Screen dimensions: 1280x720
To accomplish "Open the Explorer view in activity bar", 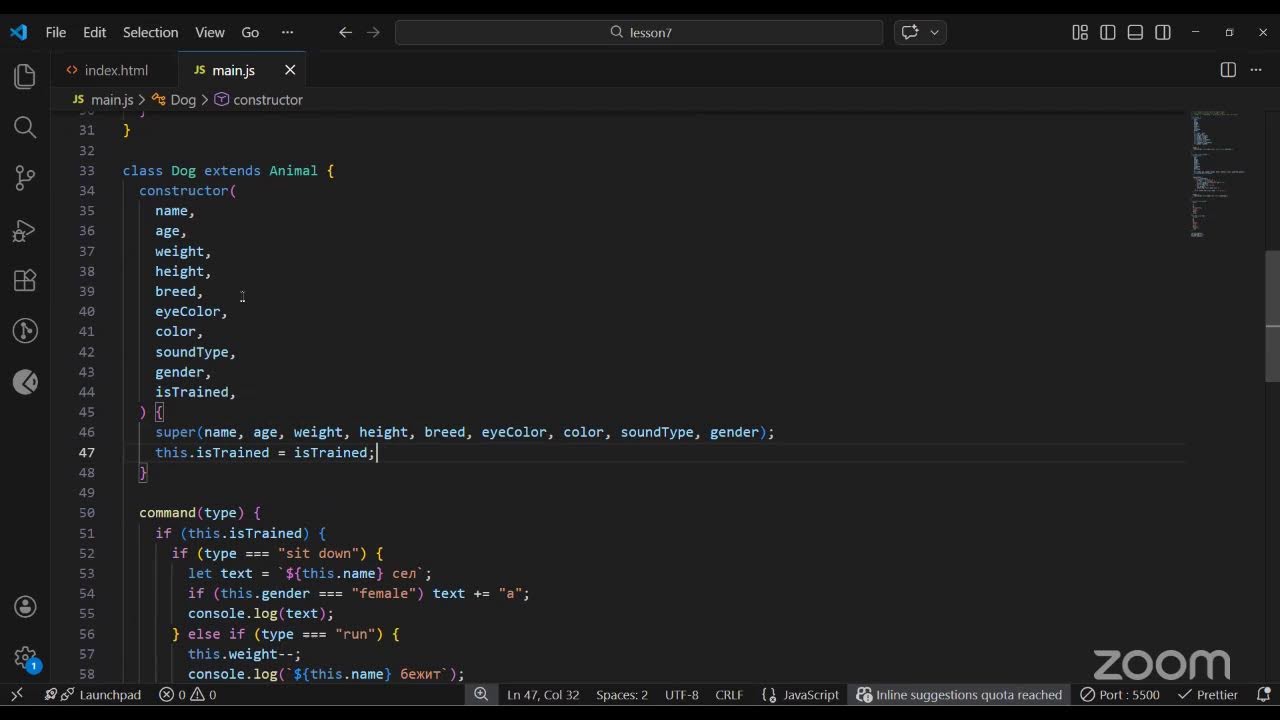I will (x=25, y=77).
